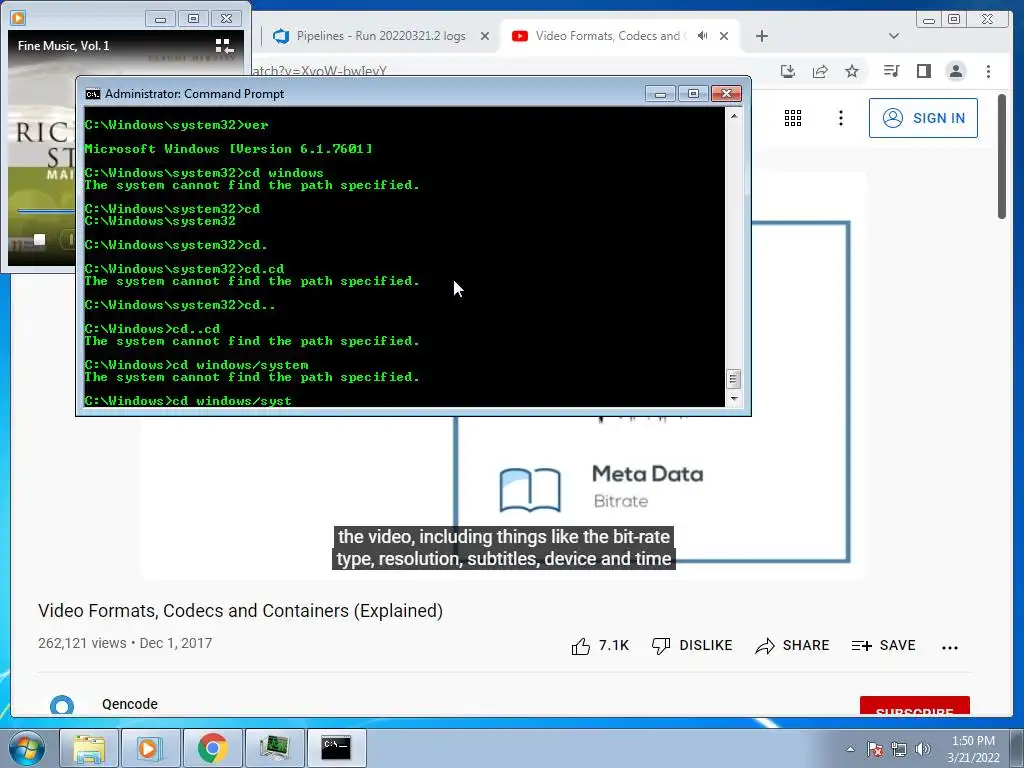Click the Show desktop button

1017,748
